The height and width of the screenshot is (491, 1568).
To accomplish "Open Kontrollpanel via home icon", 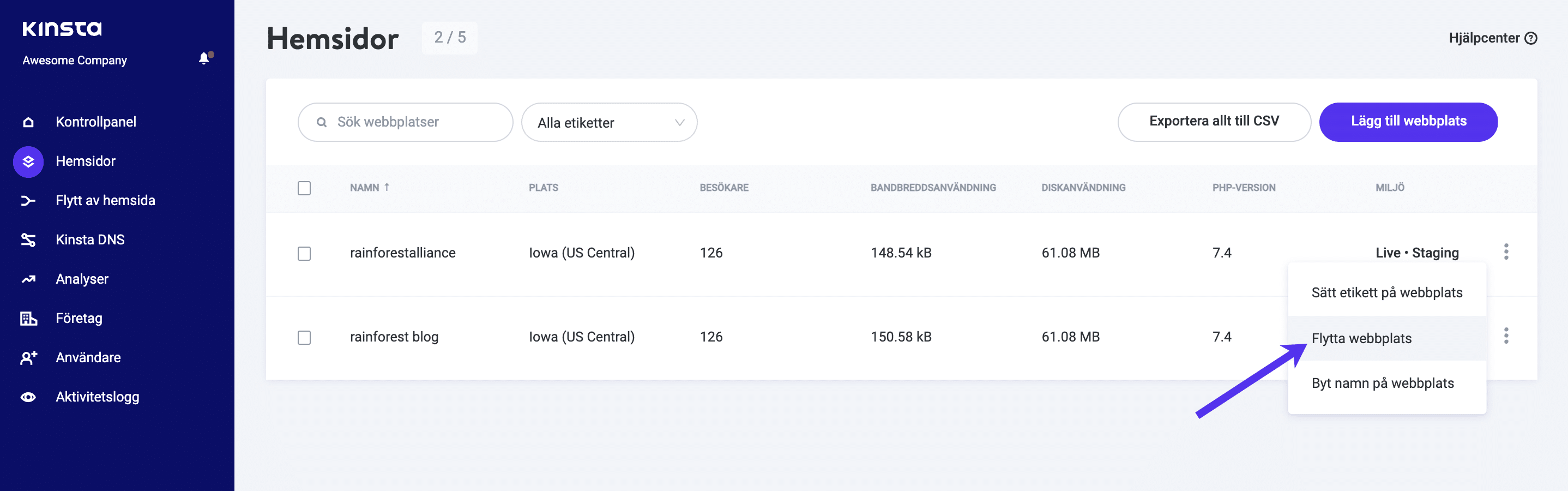I will [x=28, y=122].
